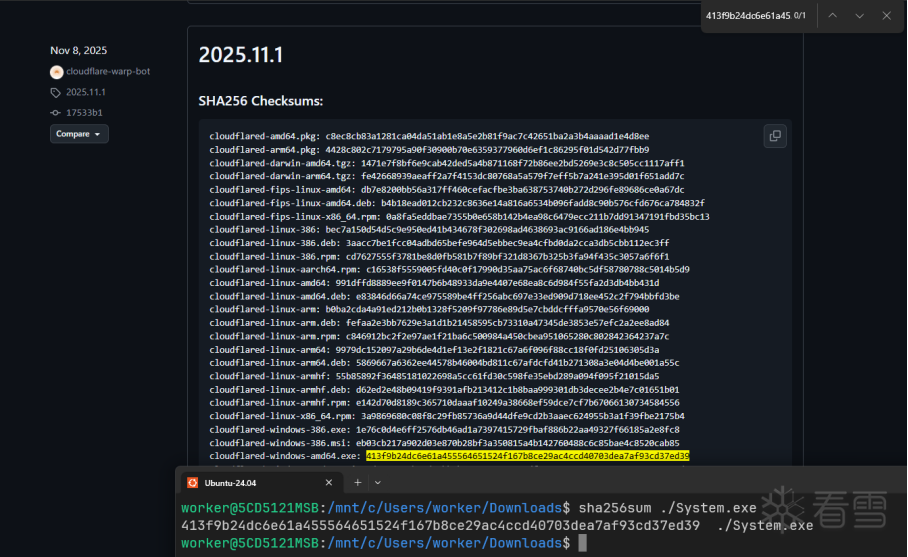This screenshot has height=557, width=908.
Task: Click cloudflared-linux-aarch64.rpm checksum line
Action: 449,270
